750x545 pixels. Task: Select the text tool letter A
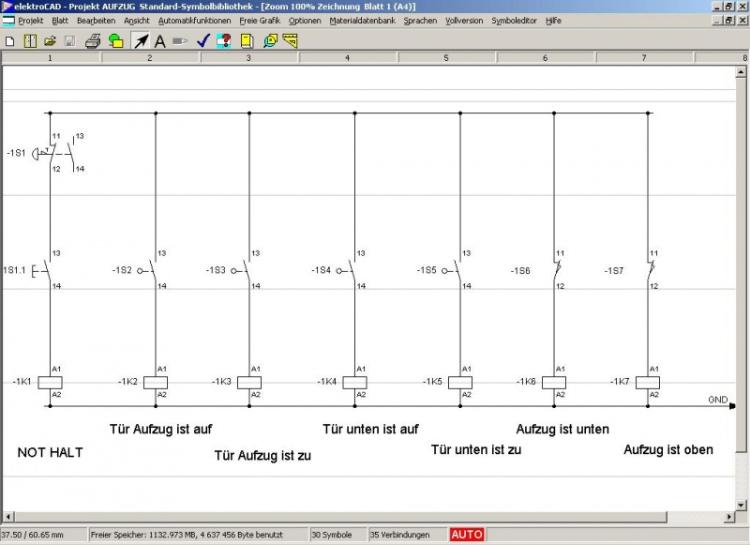[159, 41]
